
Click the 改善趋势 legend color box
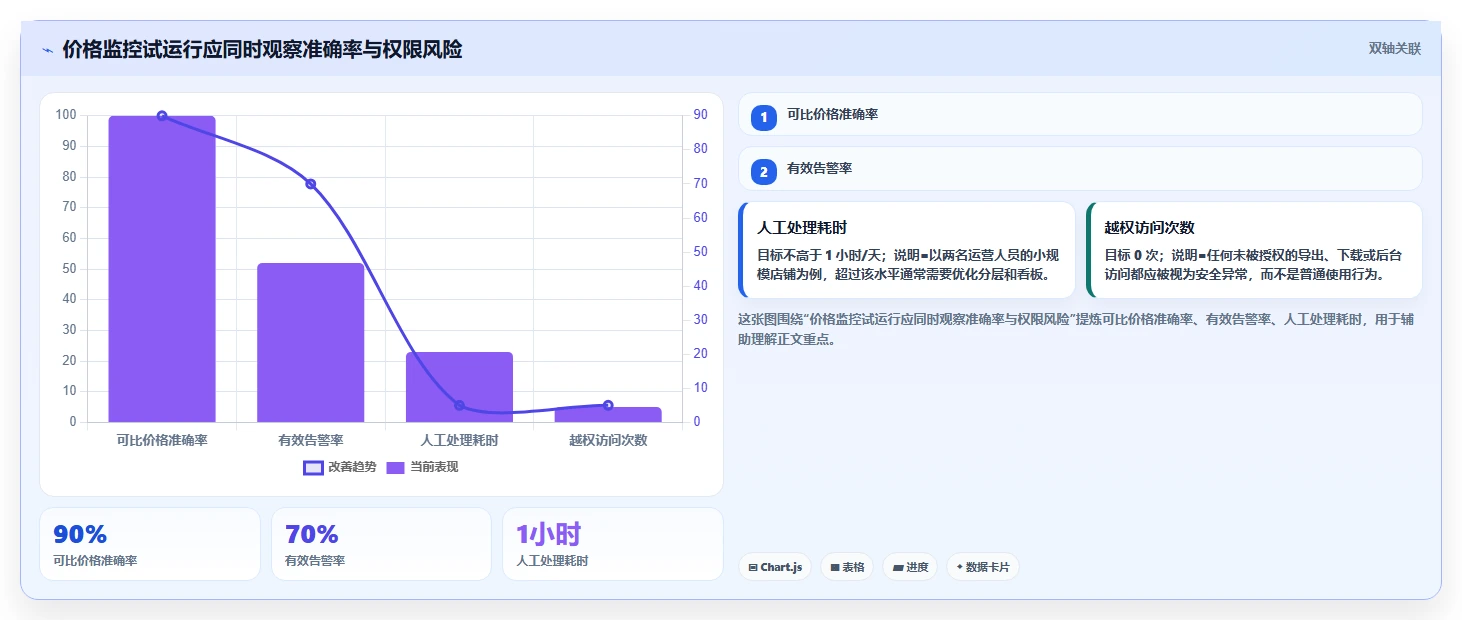coord(313,468)
